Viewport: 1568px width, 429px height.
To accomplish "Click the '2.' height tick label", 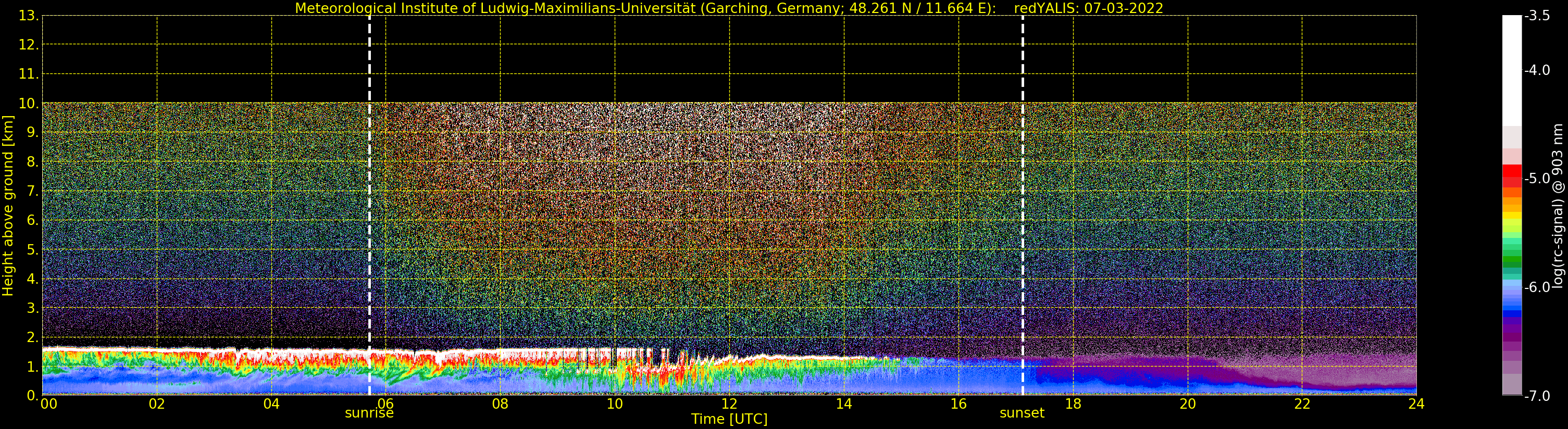I will (x=32, y=337).
